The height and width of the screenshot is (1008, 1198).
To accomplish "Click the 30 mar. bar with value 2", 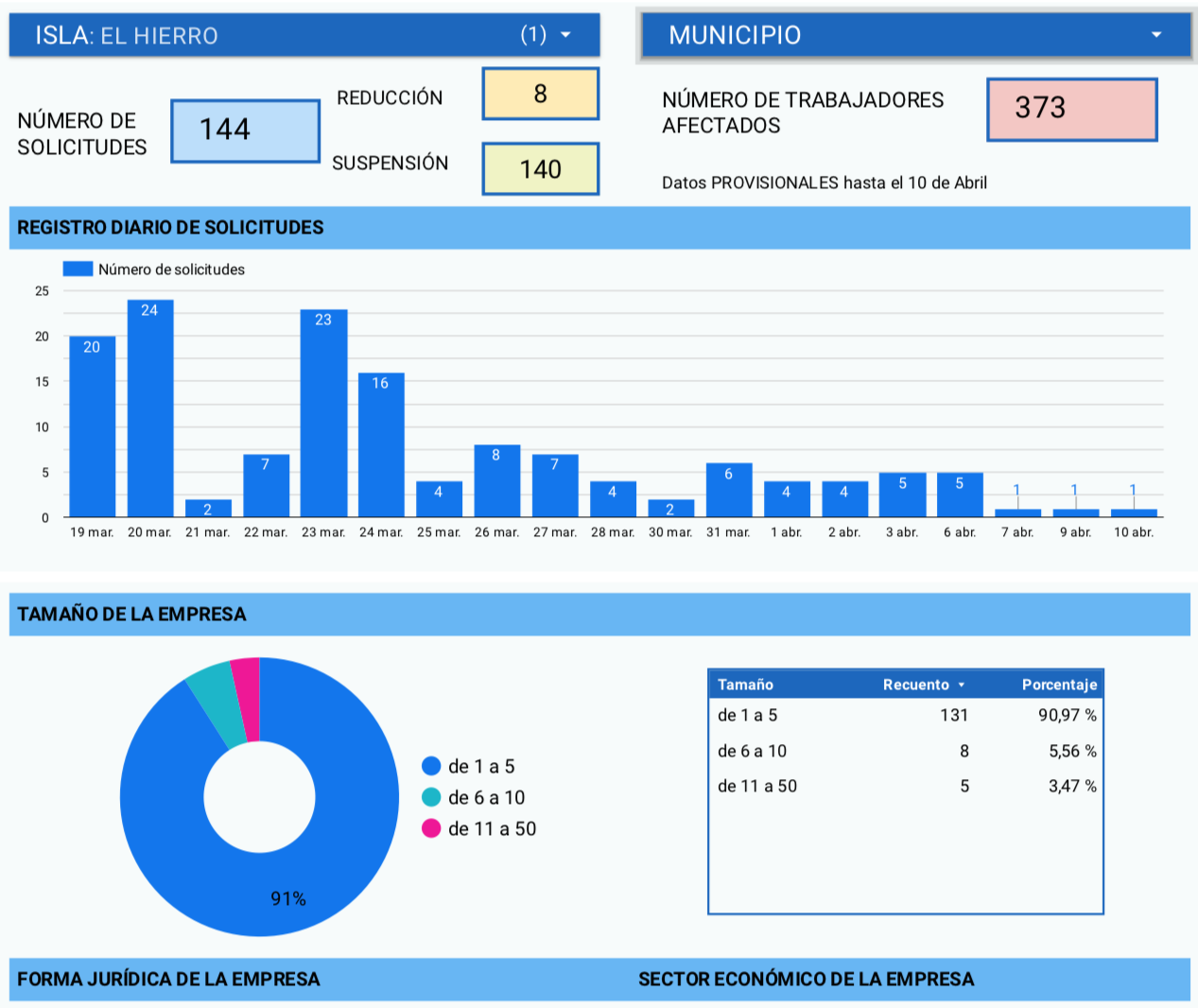I will (x=670, y=509).
